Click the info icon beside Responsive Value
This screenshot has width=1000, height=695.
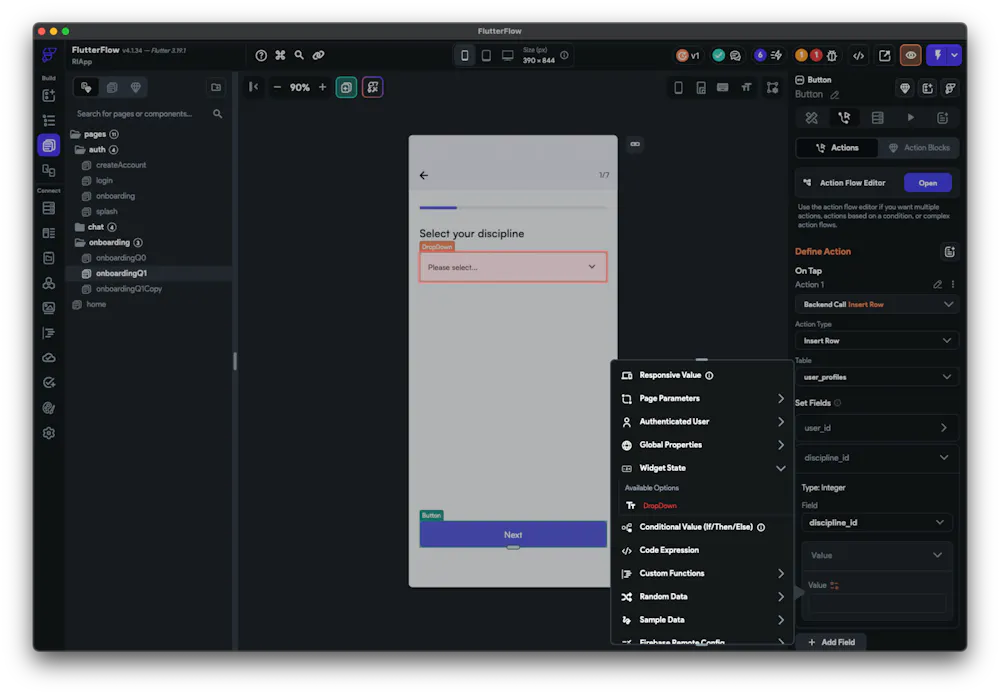[x=709, y=376]
